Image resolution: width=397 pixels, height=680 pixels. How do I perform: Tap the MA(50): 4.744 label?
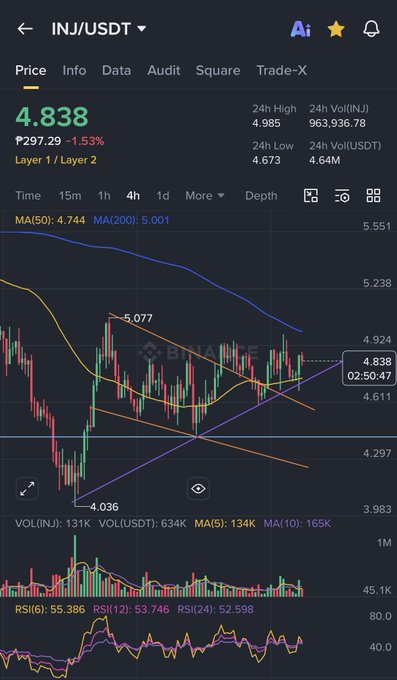click(50, 220)
